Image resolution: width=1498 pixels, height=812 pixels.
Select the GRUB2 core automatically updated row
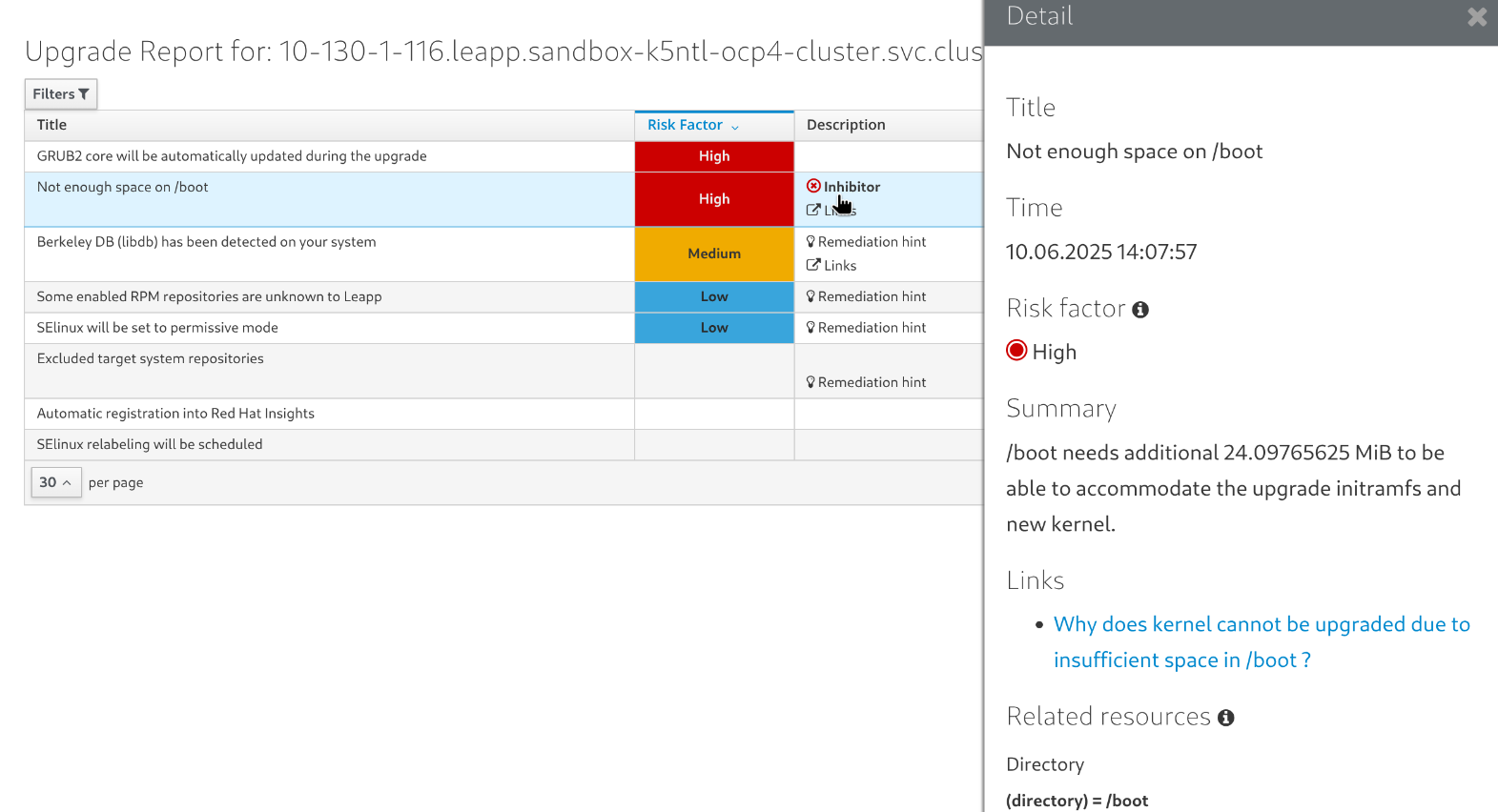coord(232,156)
